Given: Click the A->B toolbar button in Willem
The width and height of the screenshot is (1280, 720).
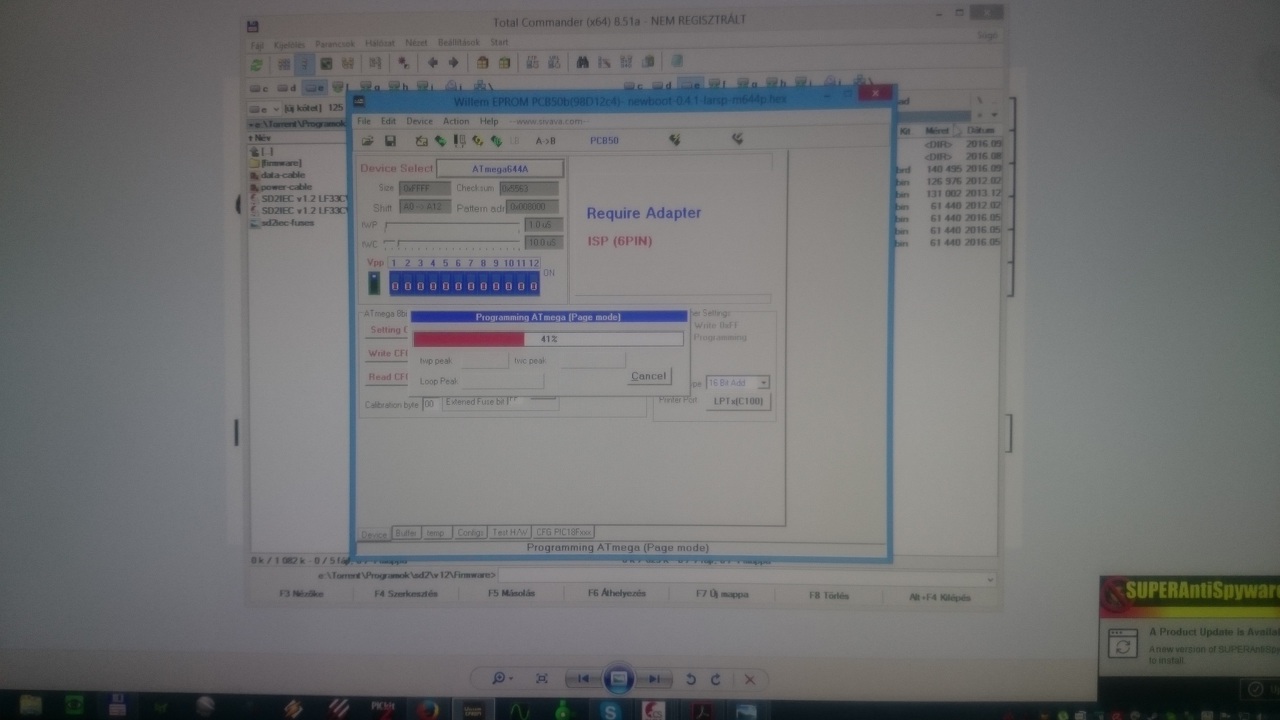Looking at the screenshot, I should [x=545, y=141].
